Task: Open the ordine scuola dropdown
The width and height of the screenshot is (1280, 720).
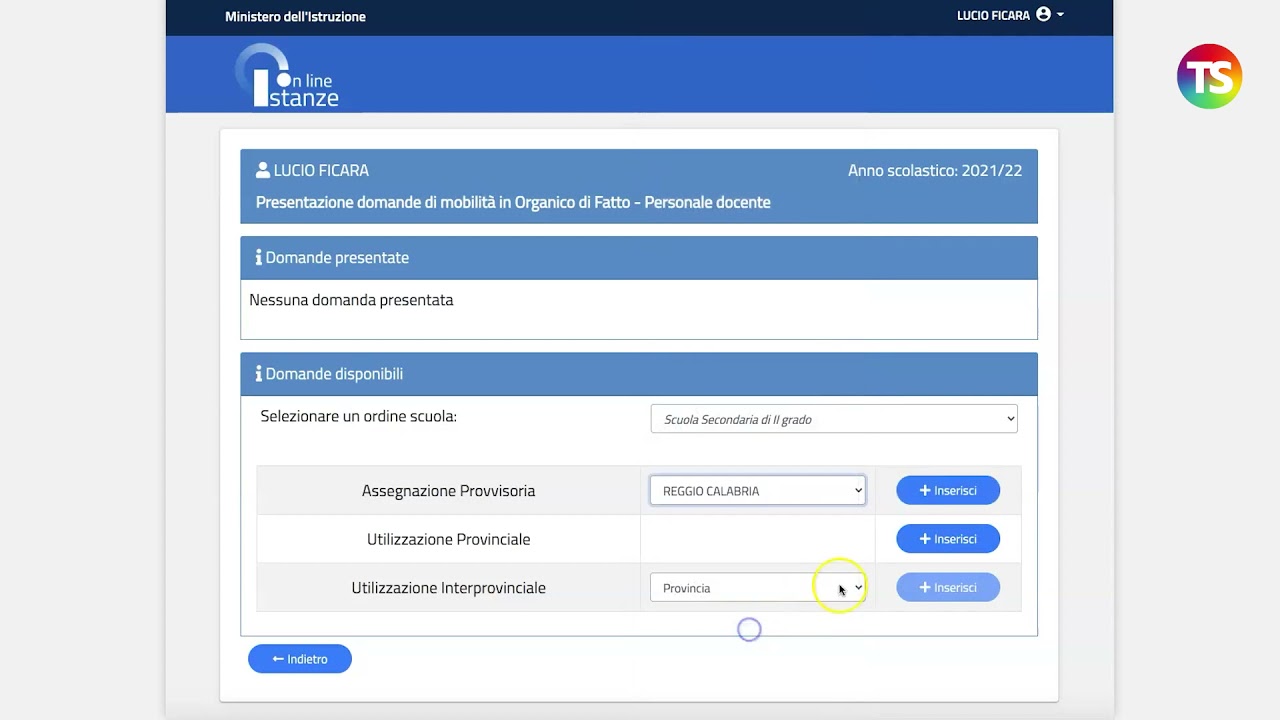Action: [x=833, y=419]
